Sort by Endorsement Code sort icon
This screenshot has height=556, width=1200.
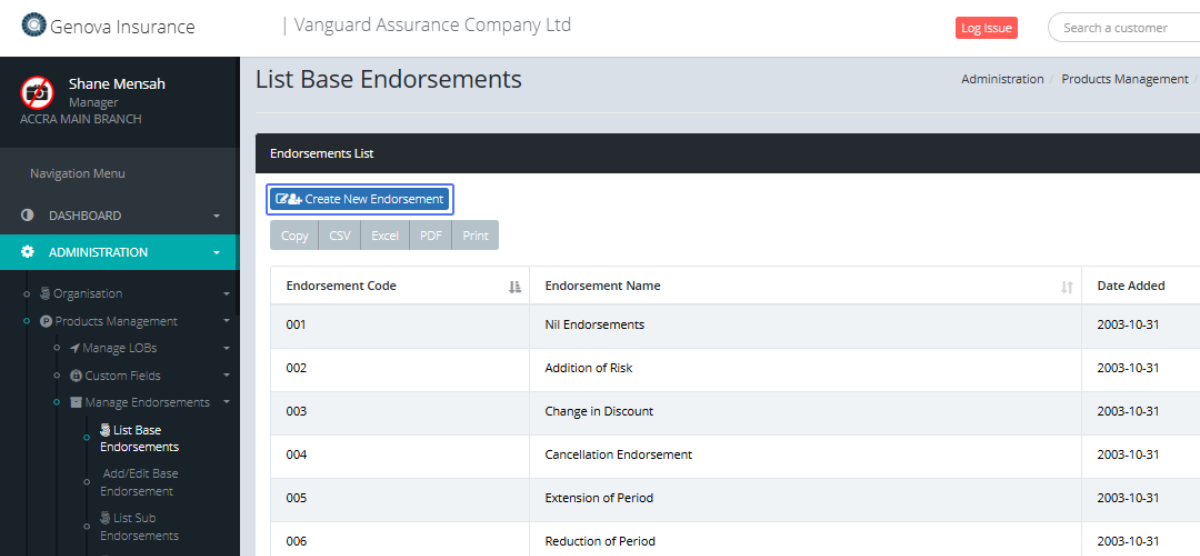click(515, 287)
